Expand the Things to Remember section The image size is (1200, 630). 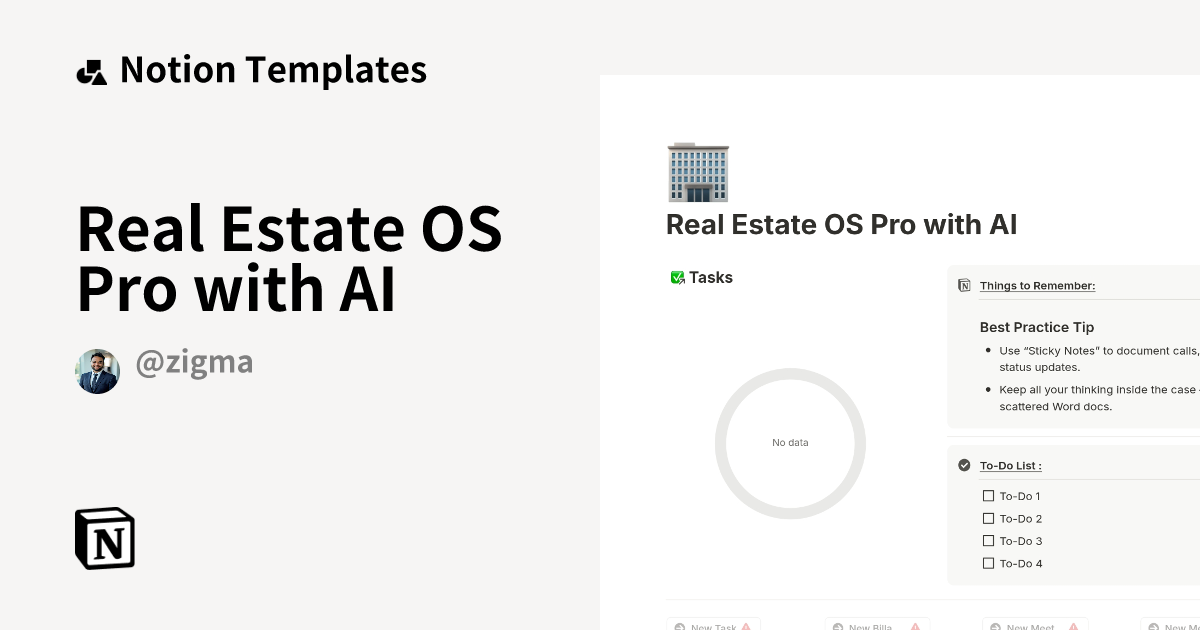[1037, 285]
